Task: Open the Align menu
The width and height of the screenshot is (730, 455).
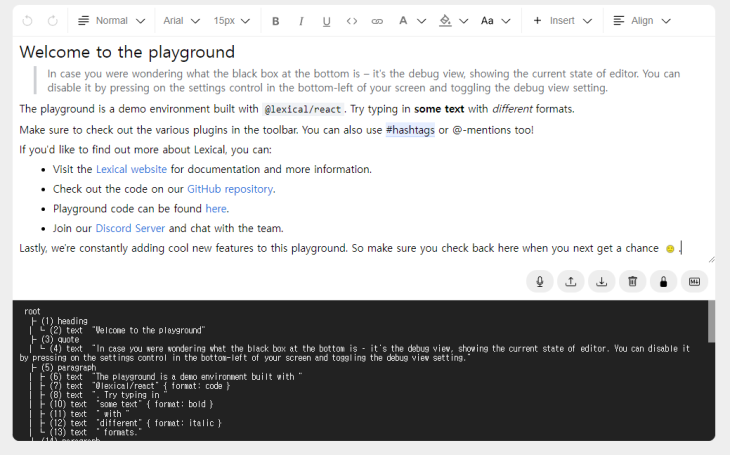Action: (x=642, y=21)
